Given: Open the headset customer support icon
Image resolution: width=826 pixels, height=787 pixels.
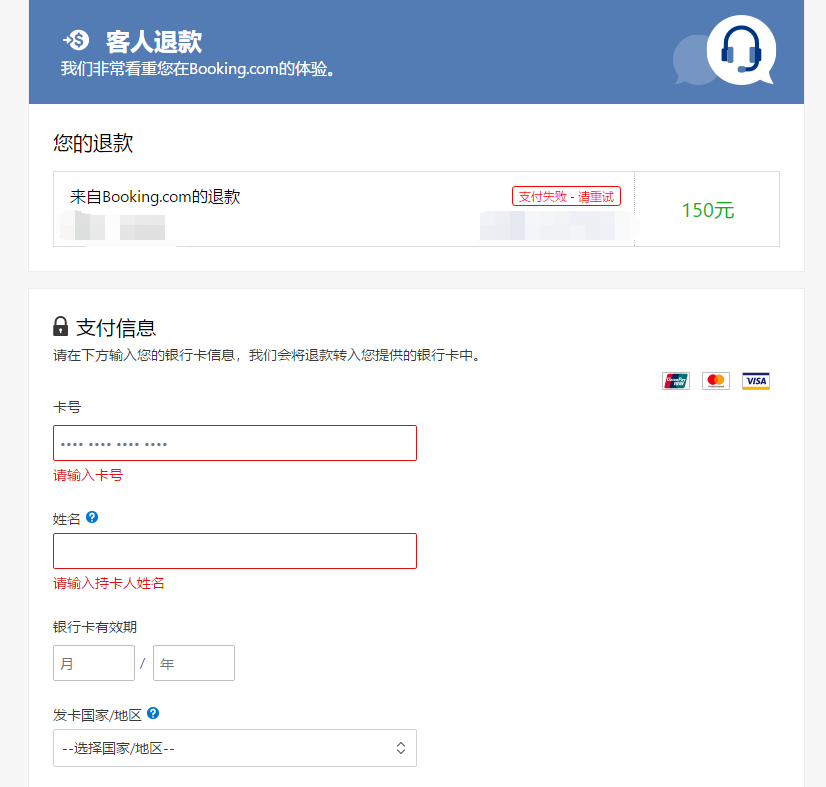Looking at the screenshot, I should coord(741,50).
